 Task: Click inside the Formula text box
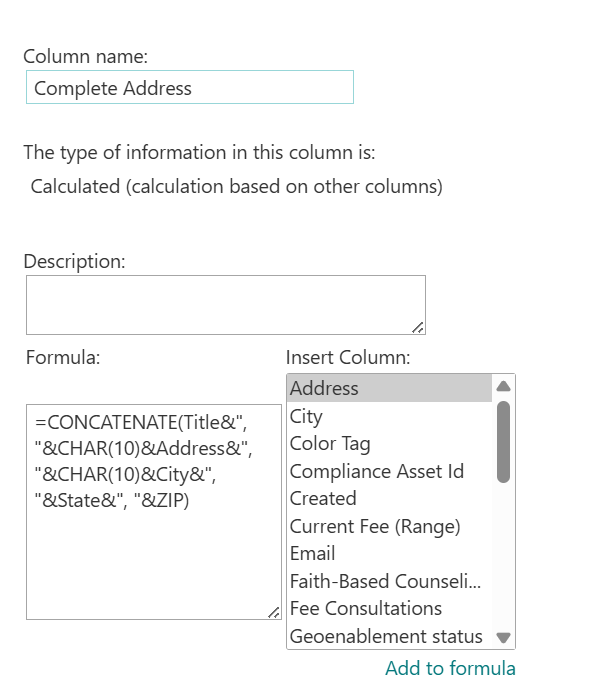pos(154,512)
